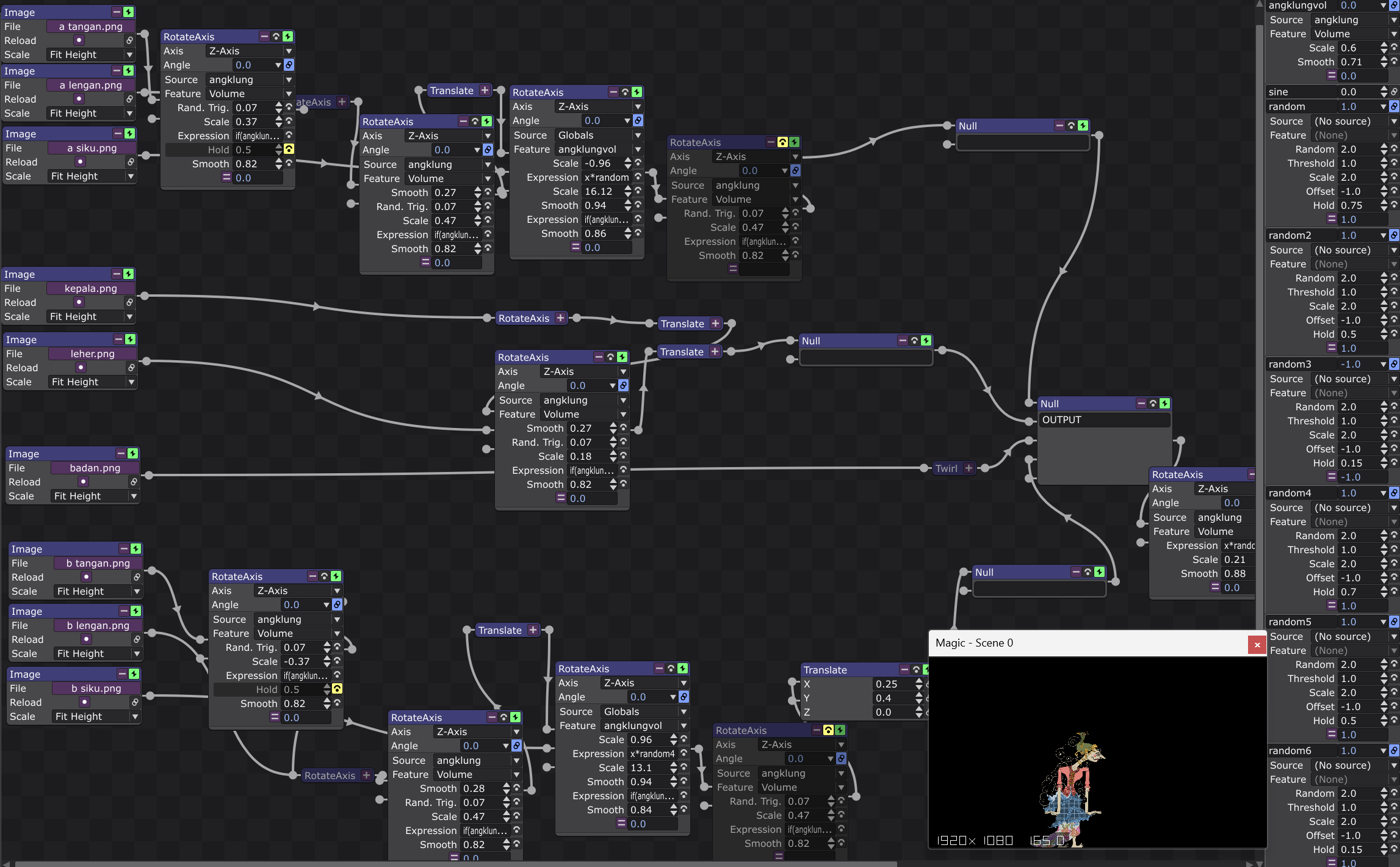This screenshot has width=1400, height=867.
Task: Click the blue link icon for random3
Action: 1394,365
